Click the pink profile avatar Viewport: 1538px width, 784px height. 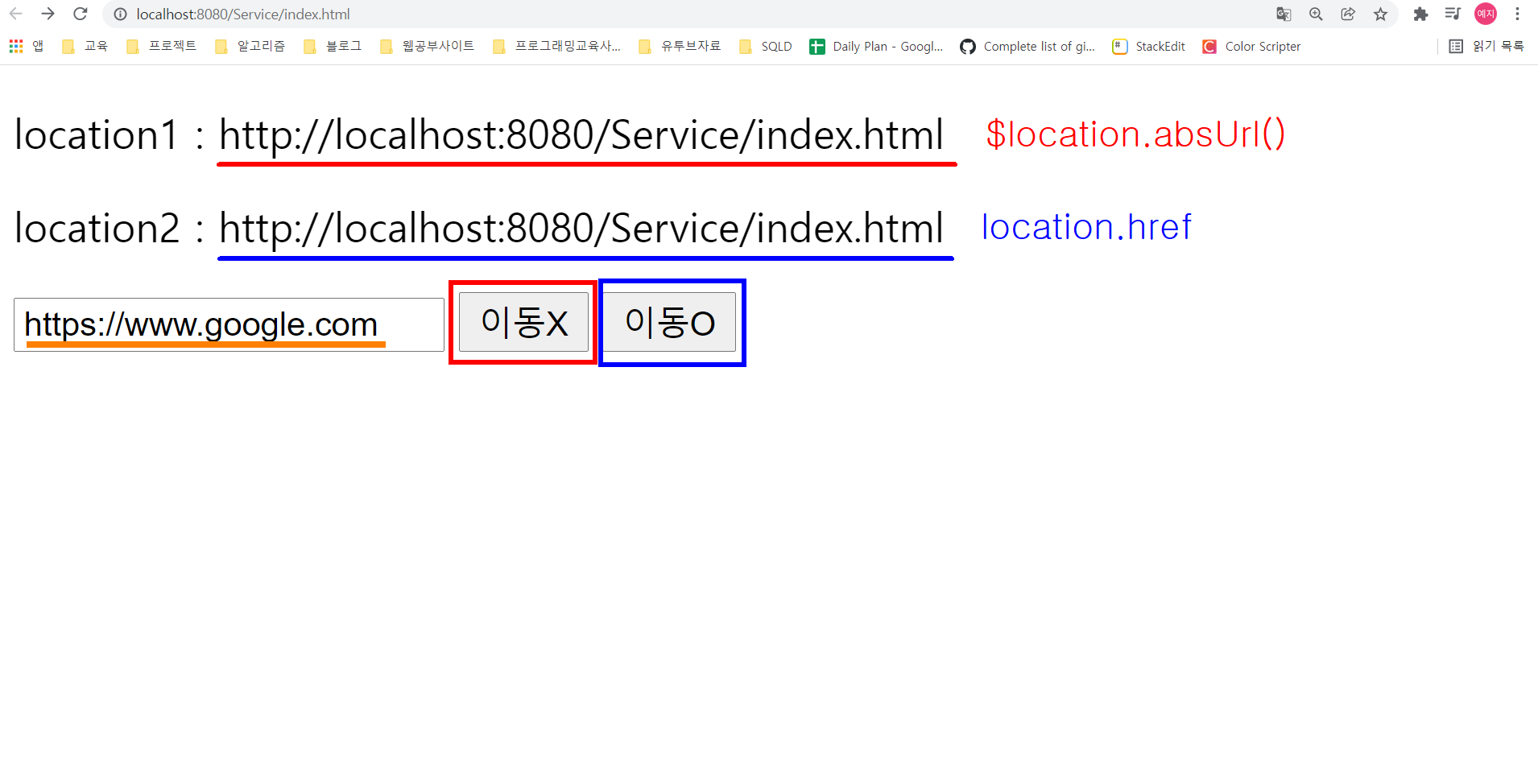pyautogui.click(x=1486, y=14)
